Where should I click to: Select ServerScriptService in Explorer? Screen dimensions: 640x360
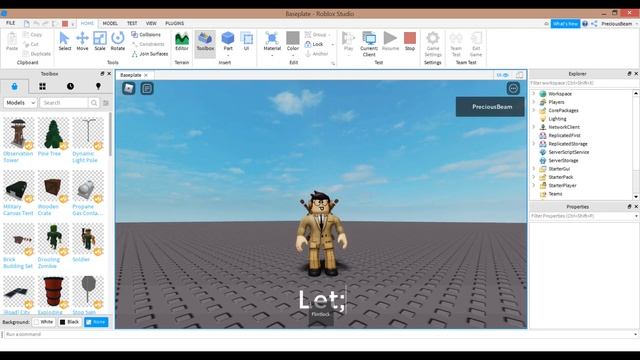pos(568,152)
